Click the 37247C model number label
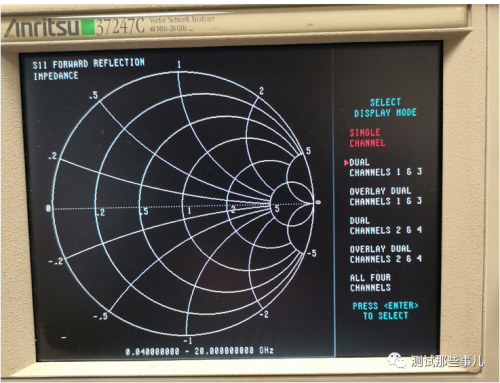Image resolution: width=500 pixels, height=383 pixels. point(120,26)
